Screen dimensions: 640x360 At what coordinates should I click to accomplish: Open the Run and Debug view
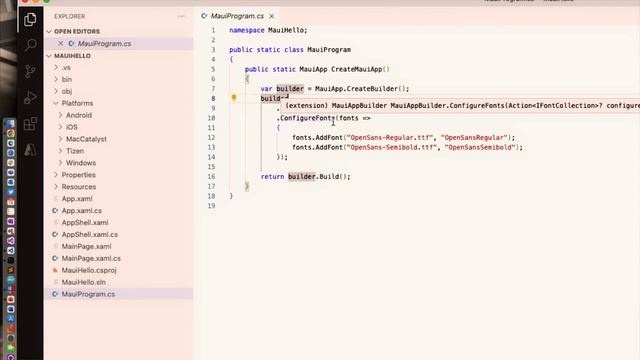pyautogui.click(x=30, y=98)
